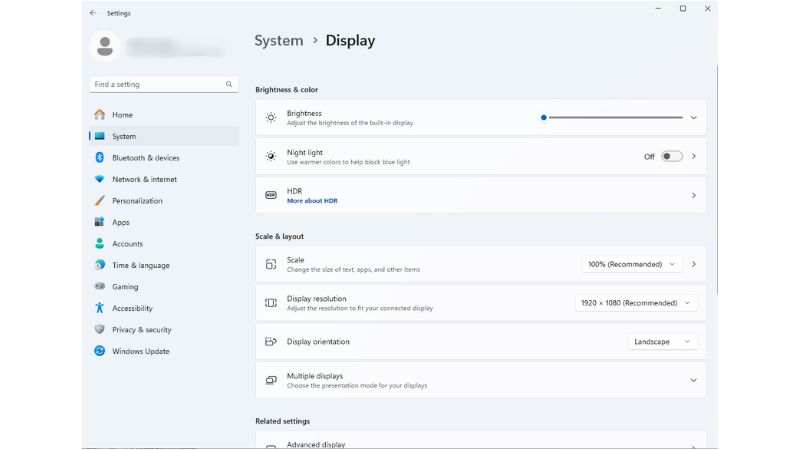Open the Apps settings page
This screenshot has width=800, height=450.
coord(120,222)
